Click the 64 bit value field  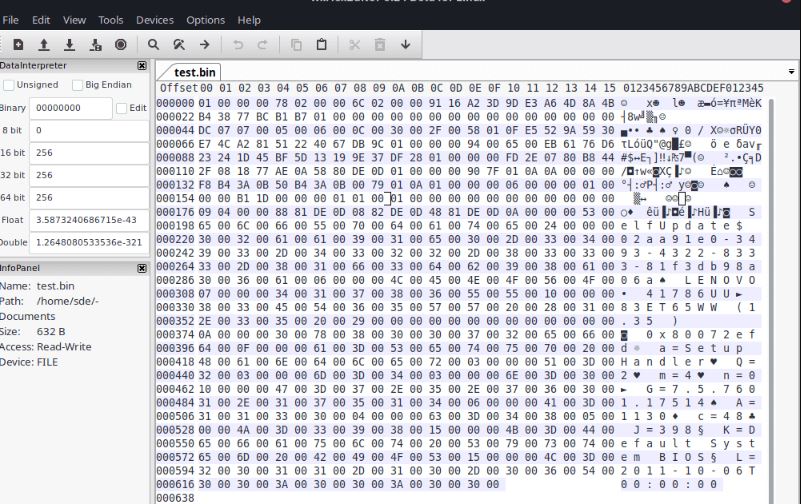pyautogui.click(x=89, y=198)
